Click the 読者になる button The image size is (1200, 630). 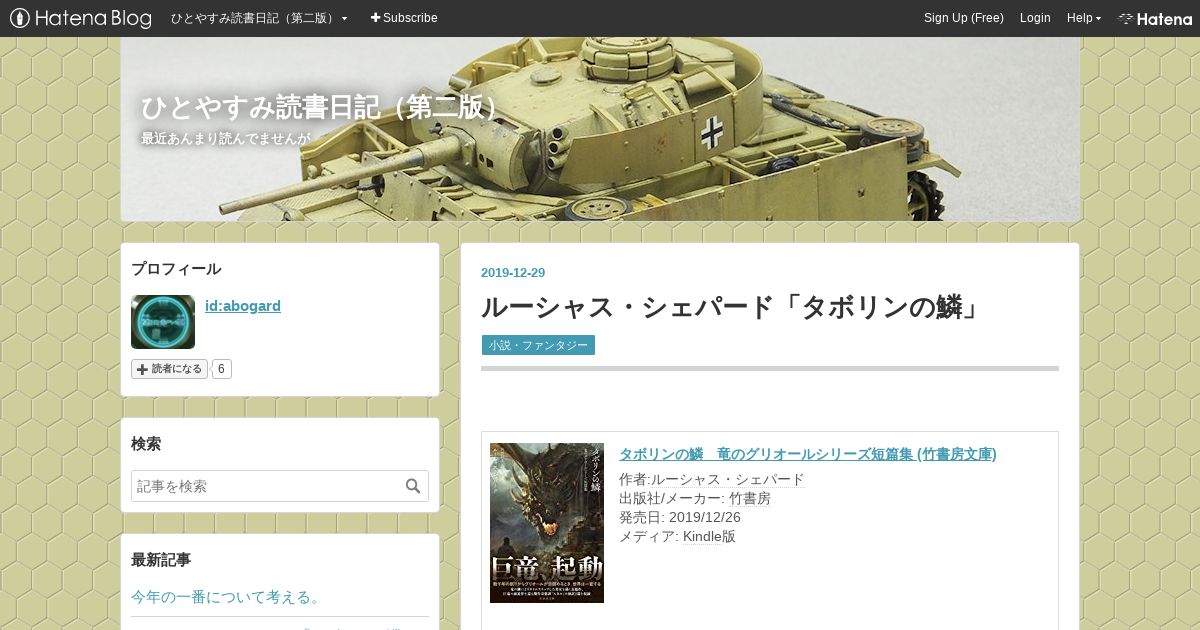click(169, 369)
